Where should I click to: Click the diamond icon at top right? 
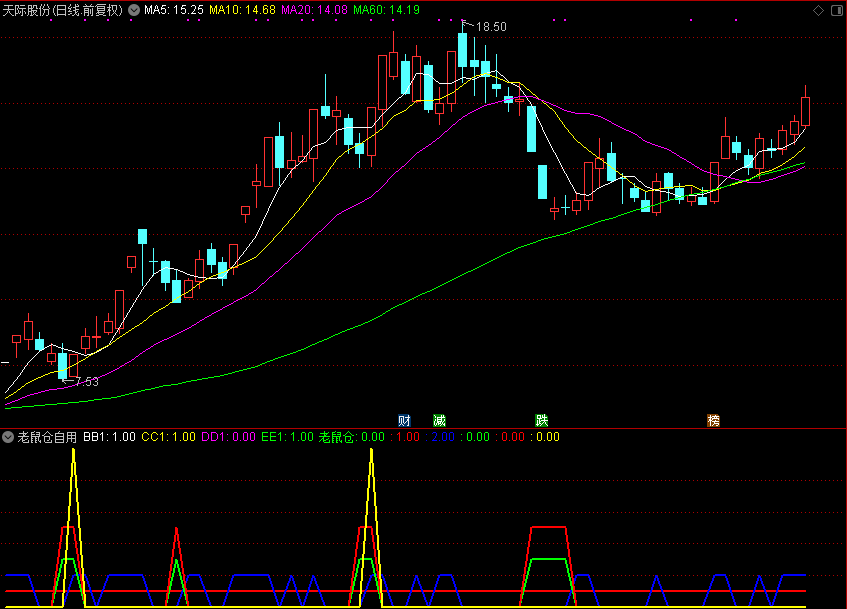click(818, 10)
